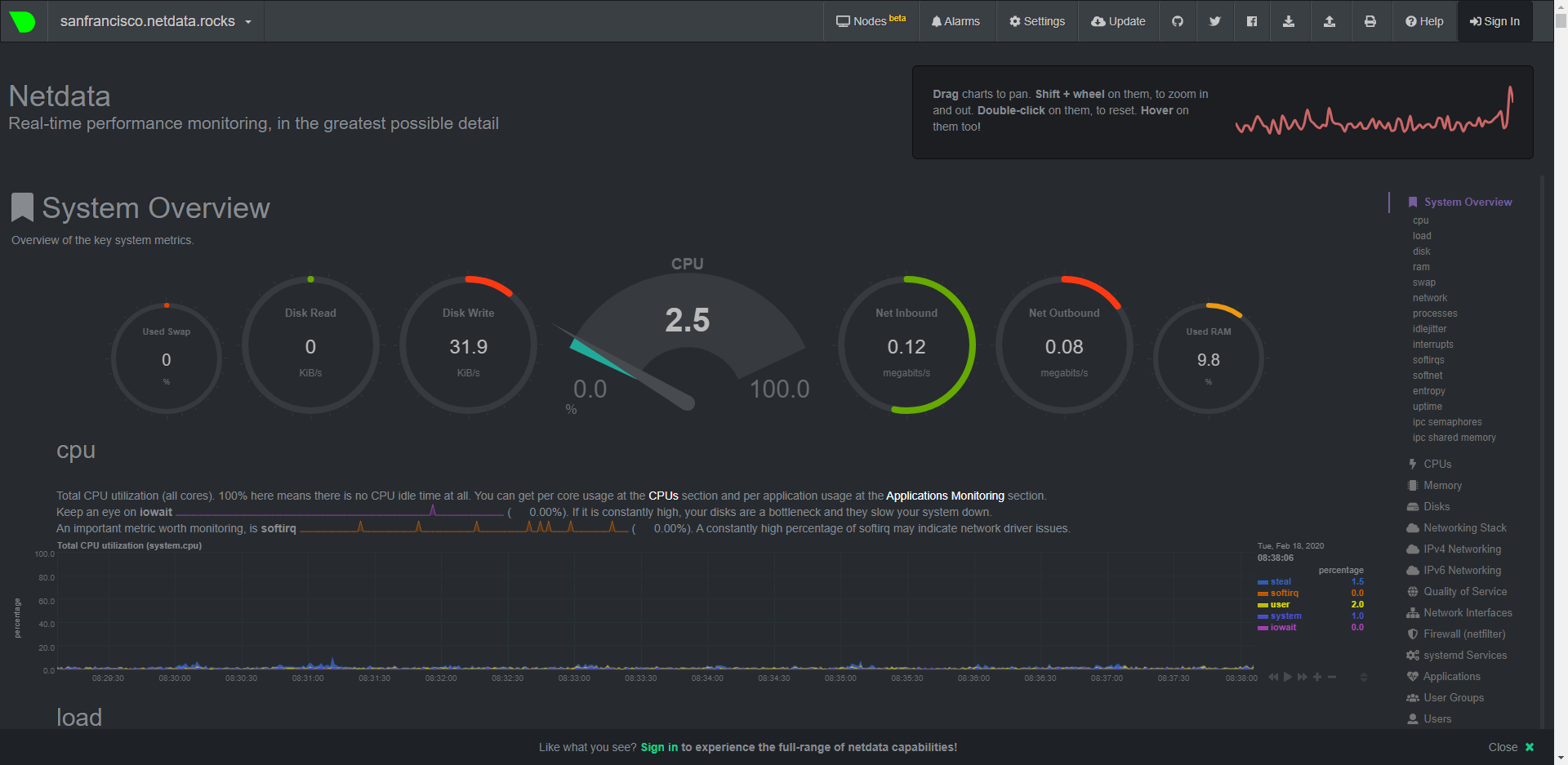Open the Settings dialog
This screenshot has height=765, width=1568.
click(x=1037, y=21)
